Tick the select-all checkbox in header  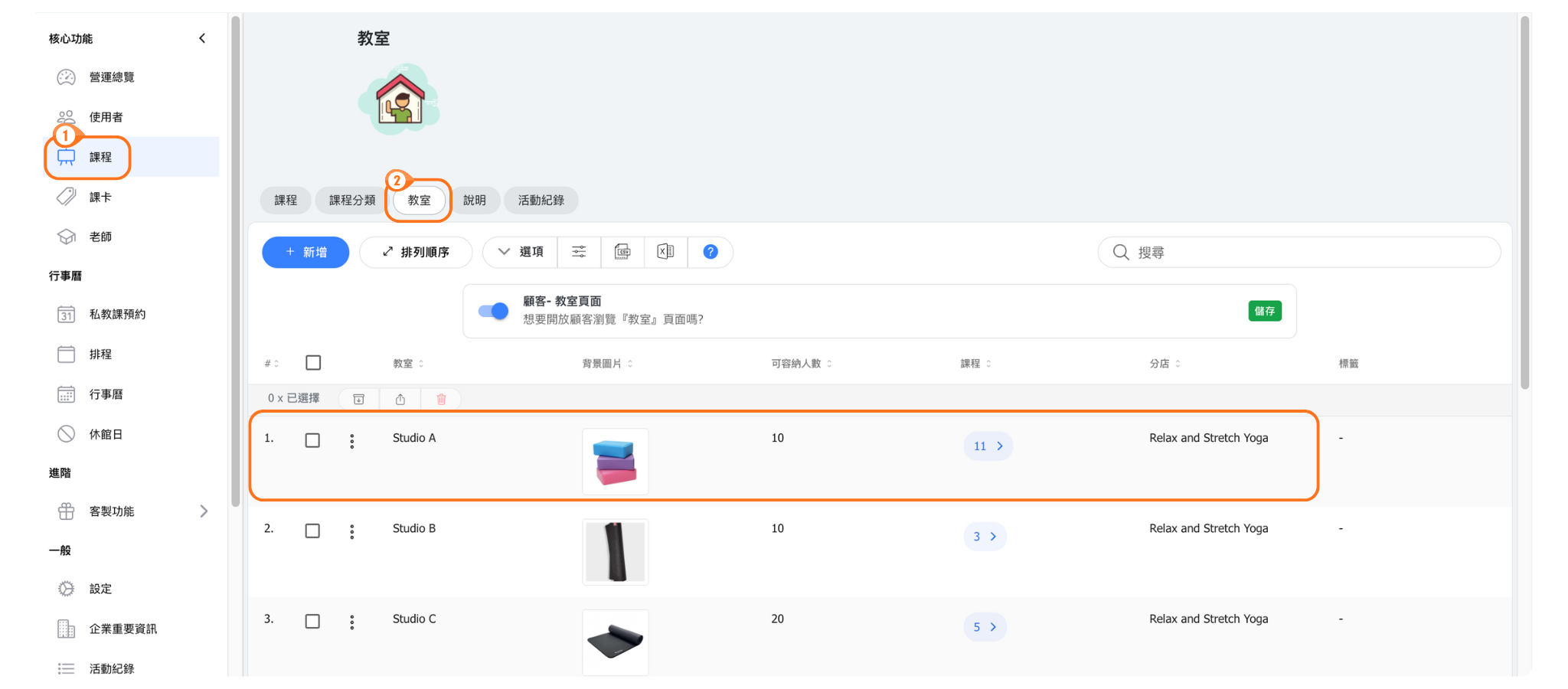coord(313,363)
